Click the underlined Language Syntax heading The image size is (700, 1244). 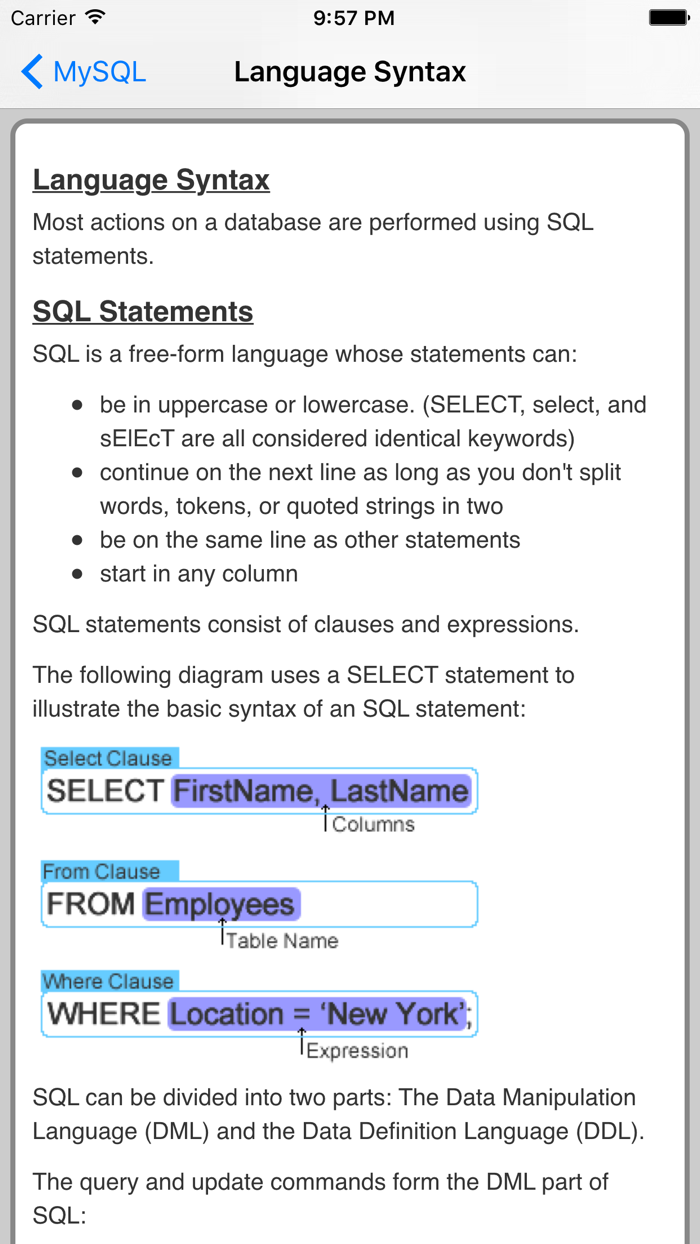[150, 180]
